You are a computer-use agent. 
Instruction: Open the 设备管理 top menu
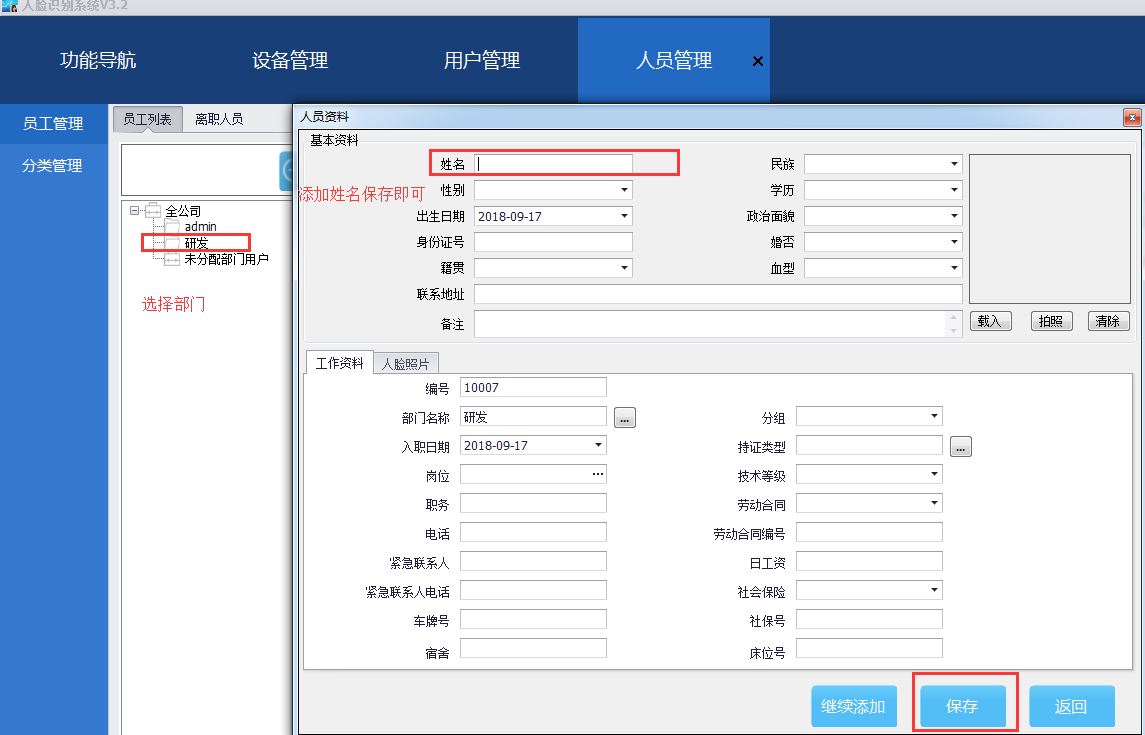(290, 60)
